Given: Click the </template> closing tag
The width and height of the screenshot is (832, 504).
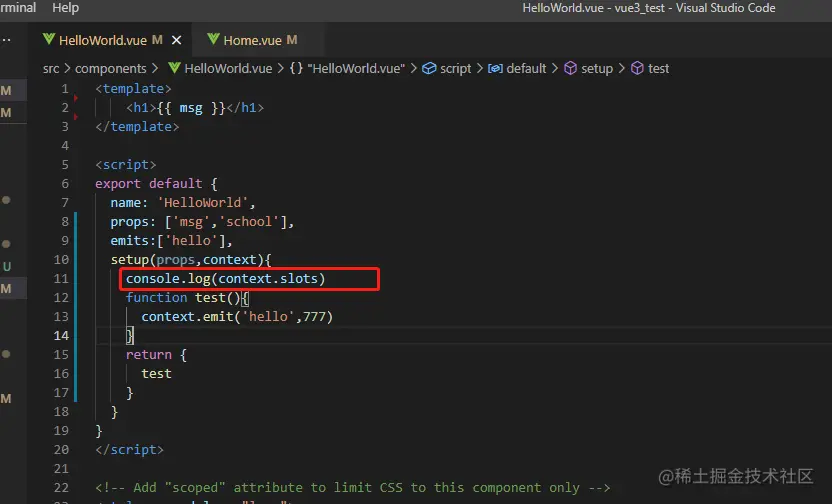Looking at the screenshot, I should click(x=137, y=127).
